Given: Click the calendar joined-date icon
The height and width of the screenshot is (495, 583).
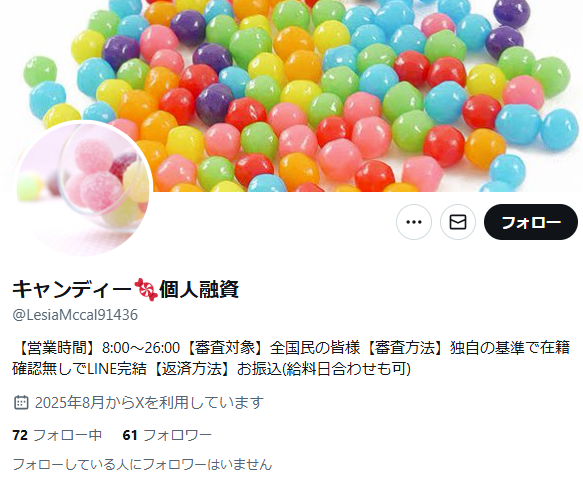Looking at the screenshot, I should 21,402.
